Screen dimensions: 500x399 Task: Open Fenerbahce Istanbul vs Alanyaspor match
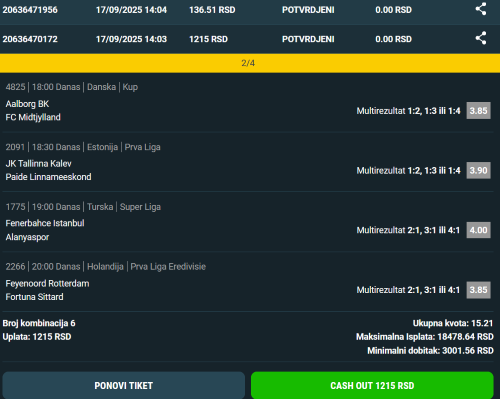pos(45,230)
